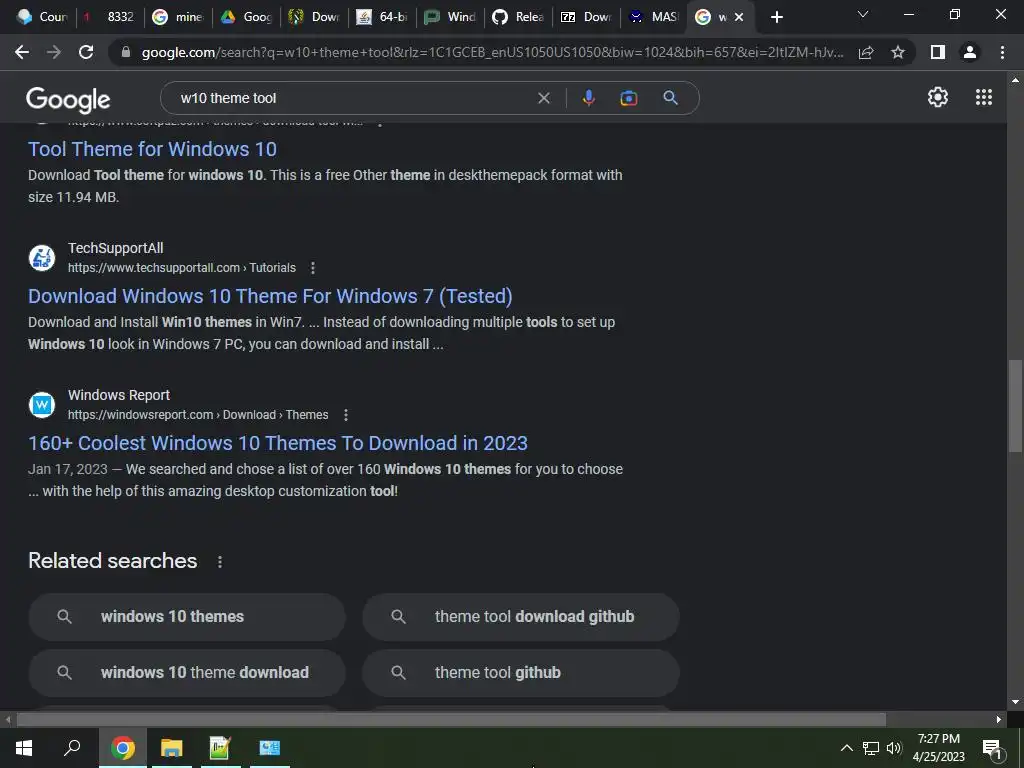
Task: Click TechSupportAll site favicon
Action: pos(42,258)
